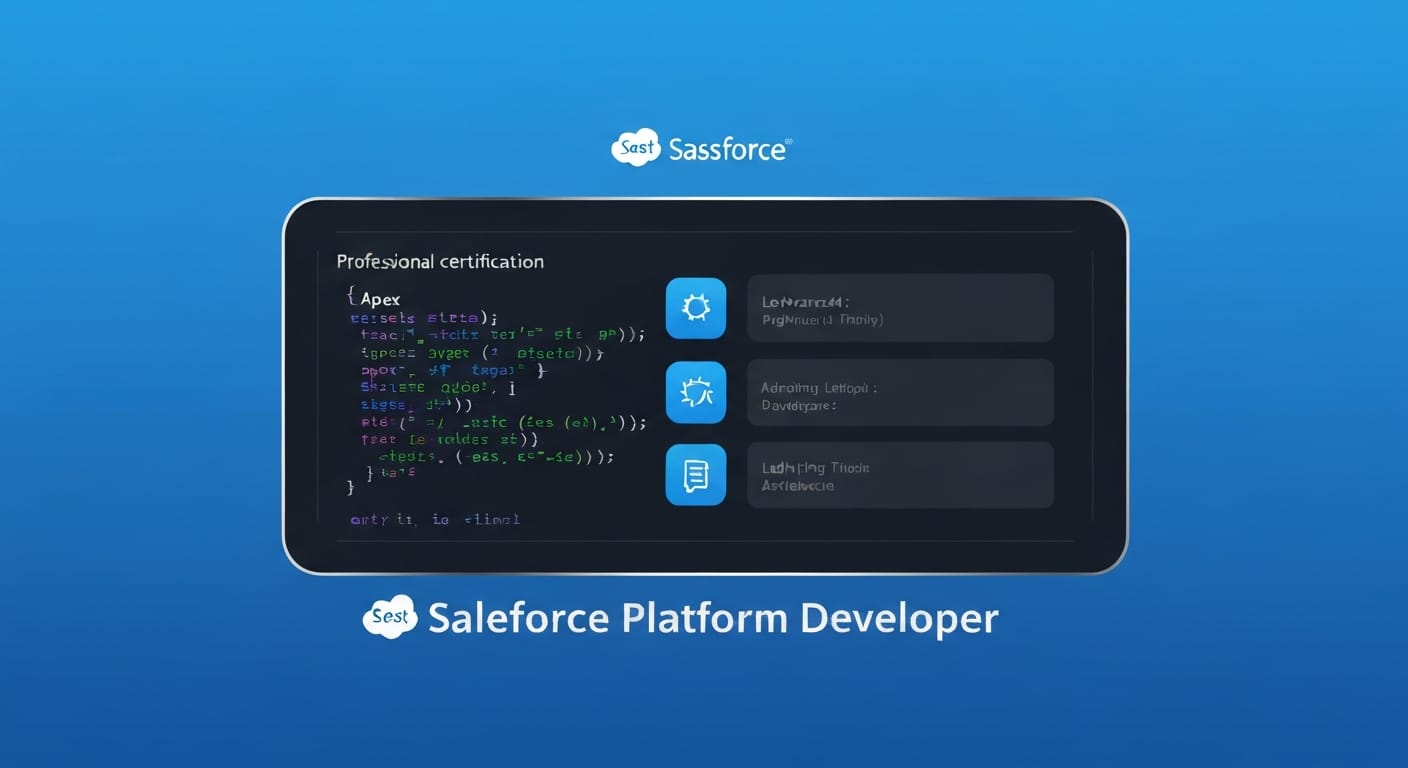Select the topmost blue gear icon tile

point(696,308)
